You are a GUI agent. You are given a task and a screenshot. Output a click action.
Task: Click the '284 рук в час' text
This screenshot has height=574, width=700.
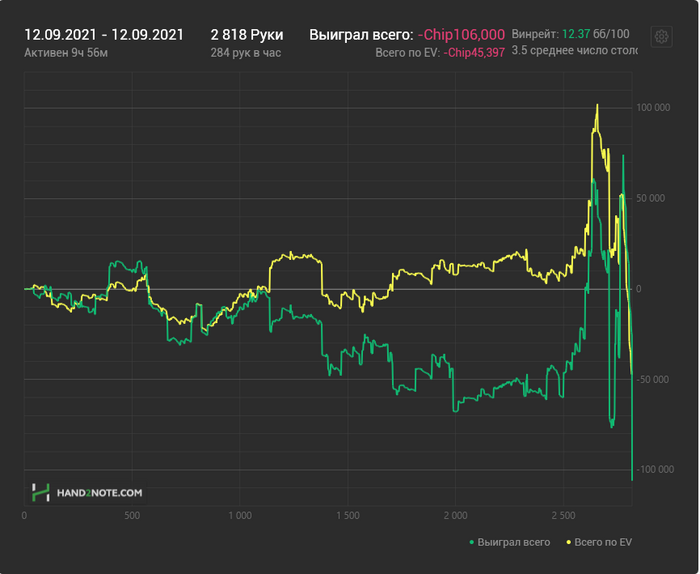click(246, 53)
